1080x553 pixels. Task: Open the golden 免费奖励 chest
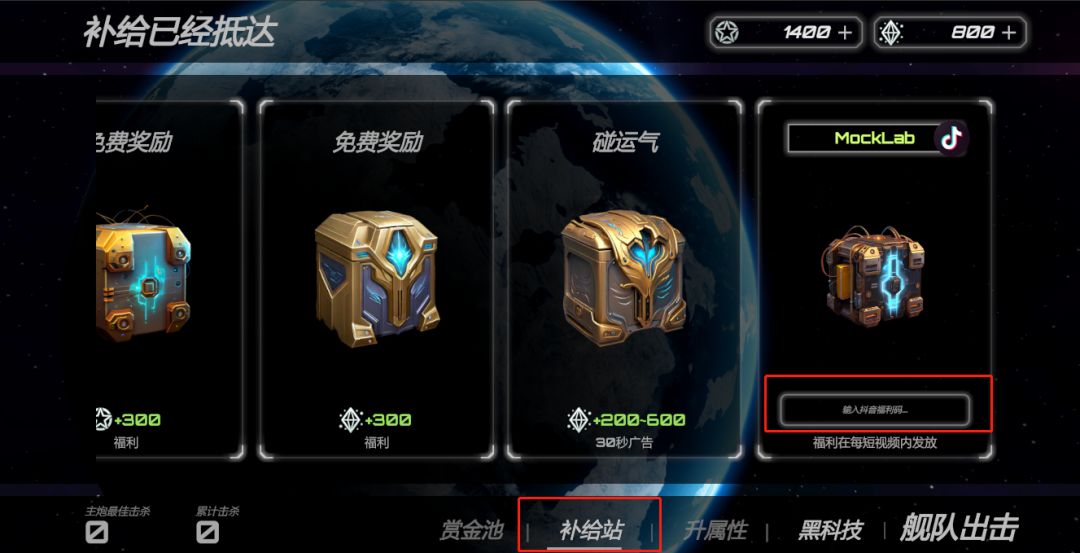[377, 278]
